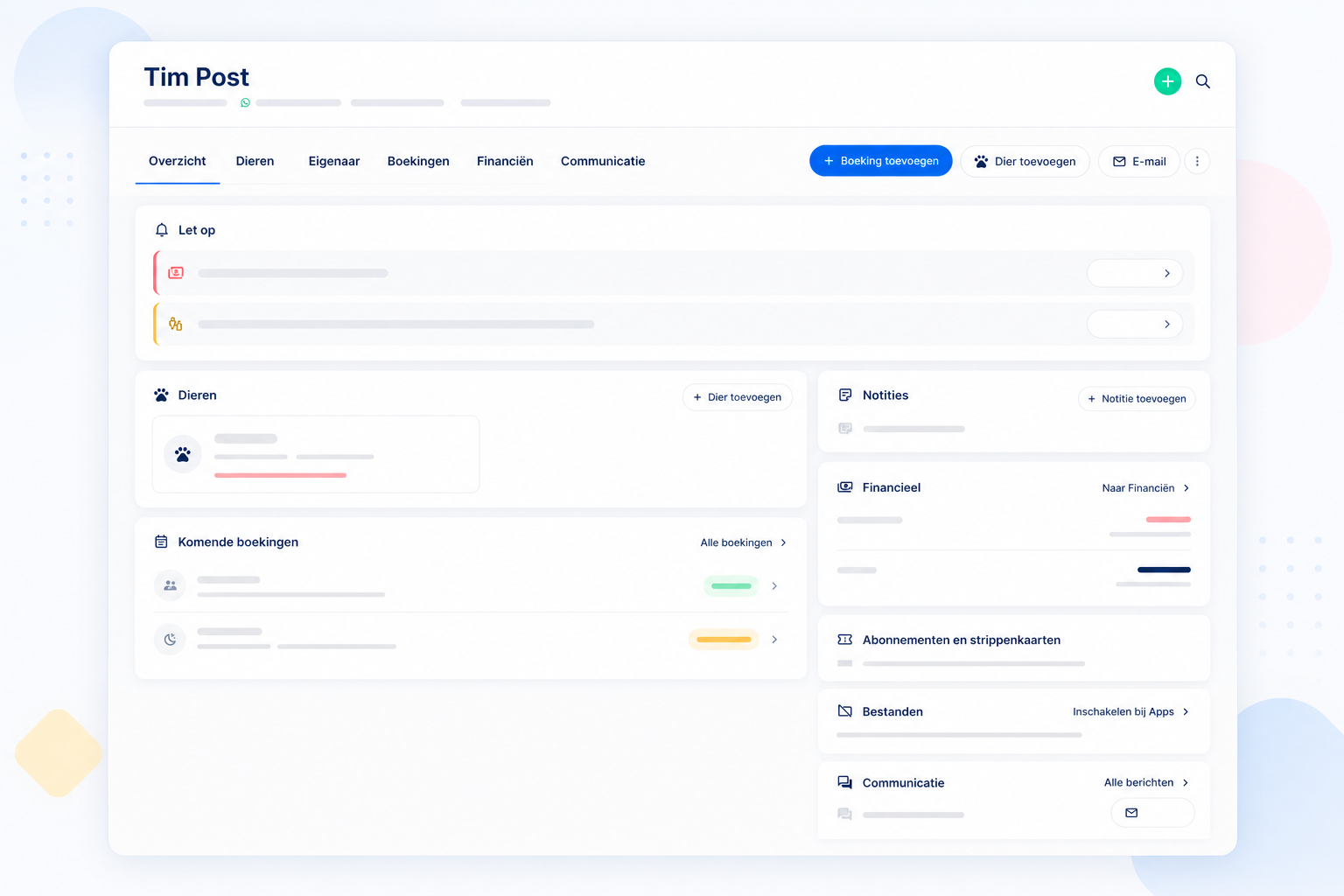Viewport: 1344px width, 896px height.
Task: Click the yellow warning alert icon
Action: (x=176, y=325)
